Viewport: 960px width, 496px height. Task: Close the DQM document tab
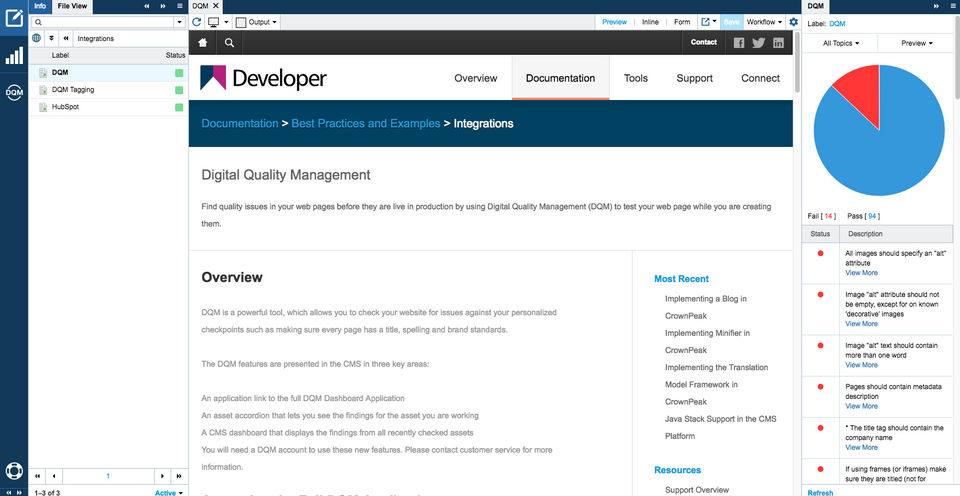tap(216, 6)
